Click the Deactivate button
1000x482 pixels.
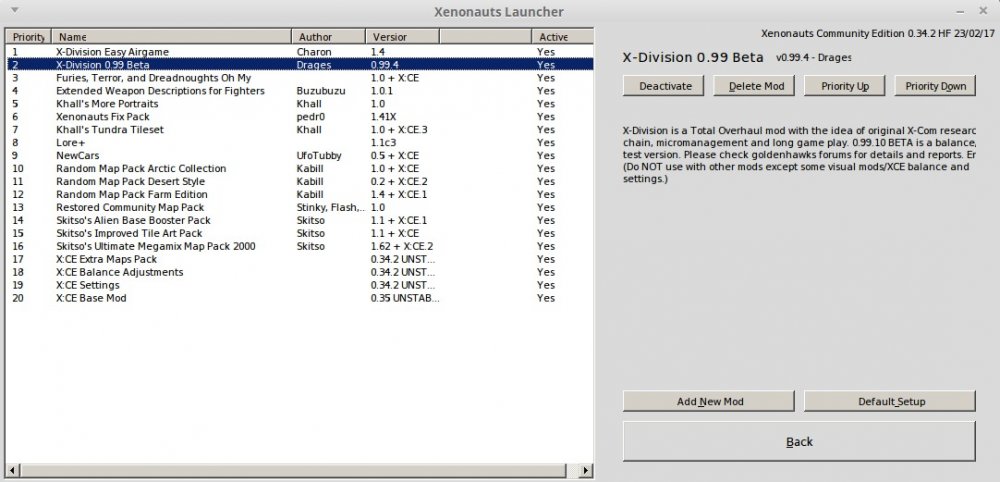point(663,86)
